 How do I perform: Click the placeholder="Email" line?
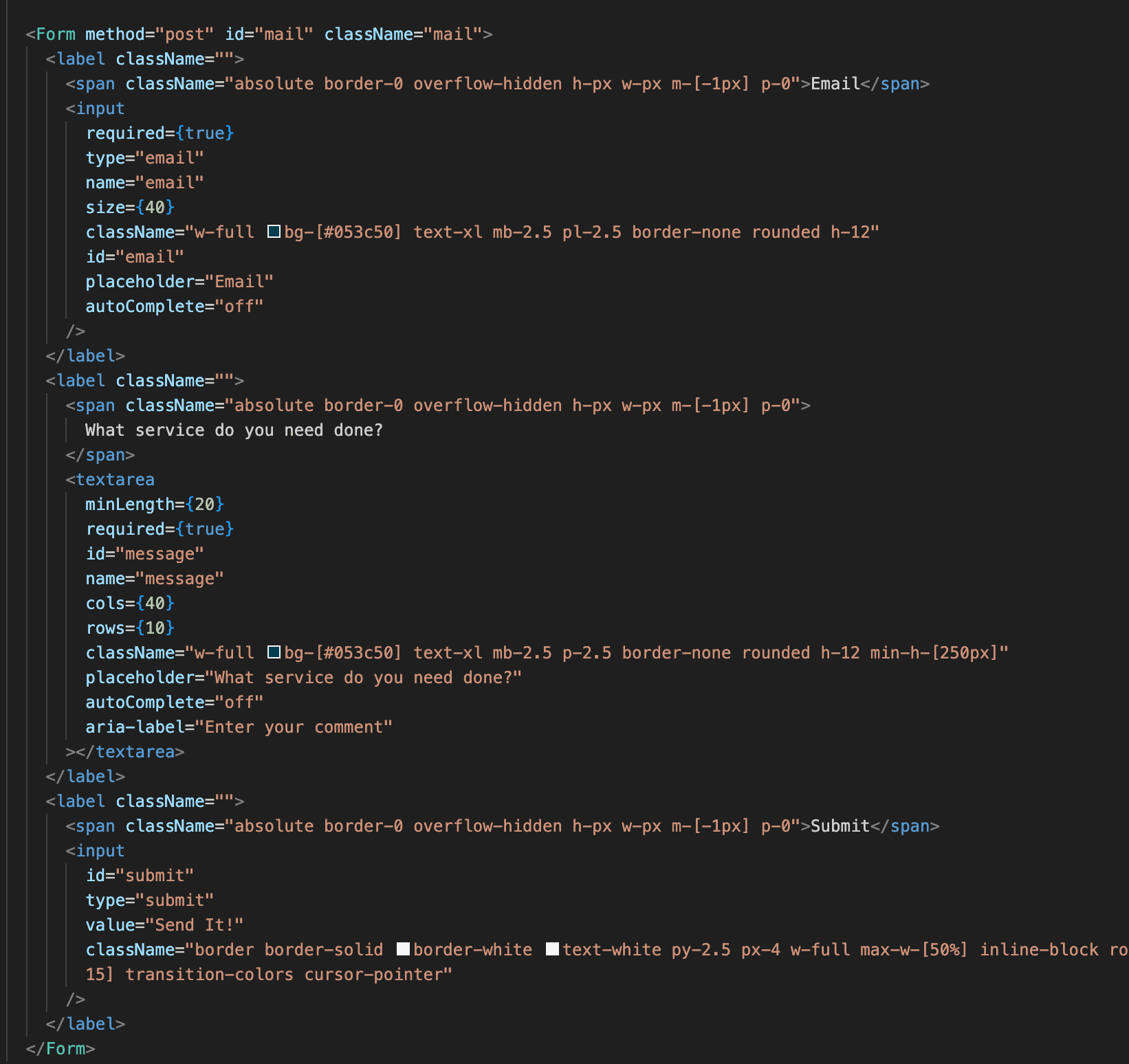(179, 282)
